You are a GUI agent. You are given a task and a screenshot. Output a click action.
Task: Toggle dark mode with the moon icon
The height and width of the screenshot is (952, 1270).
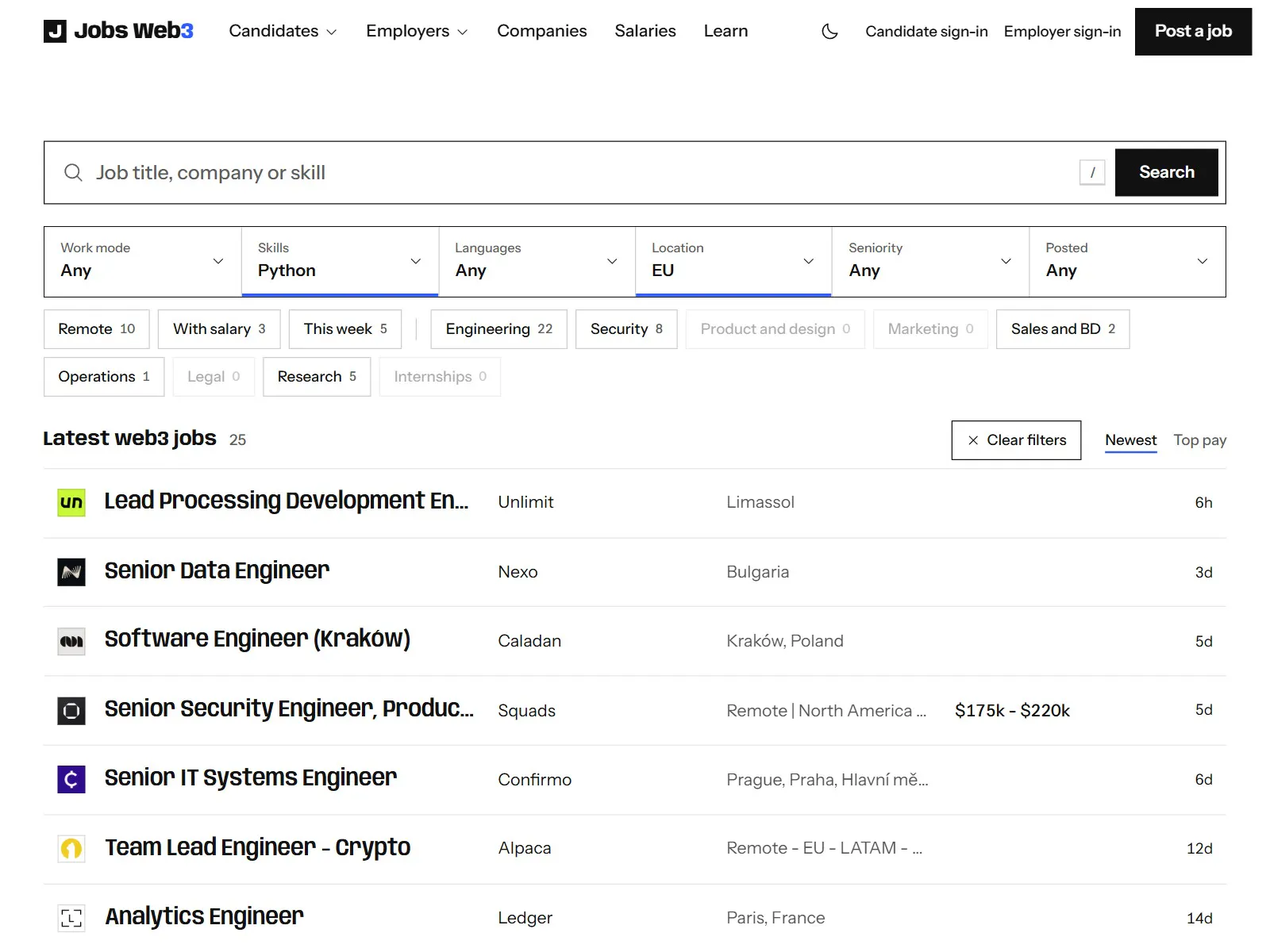coord(829,32)
